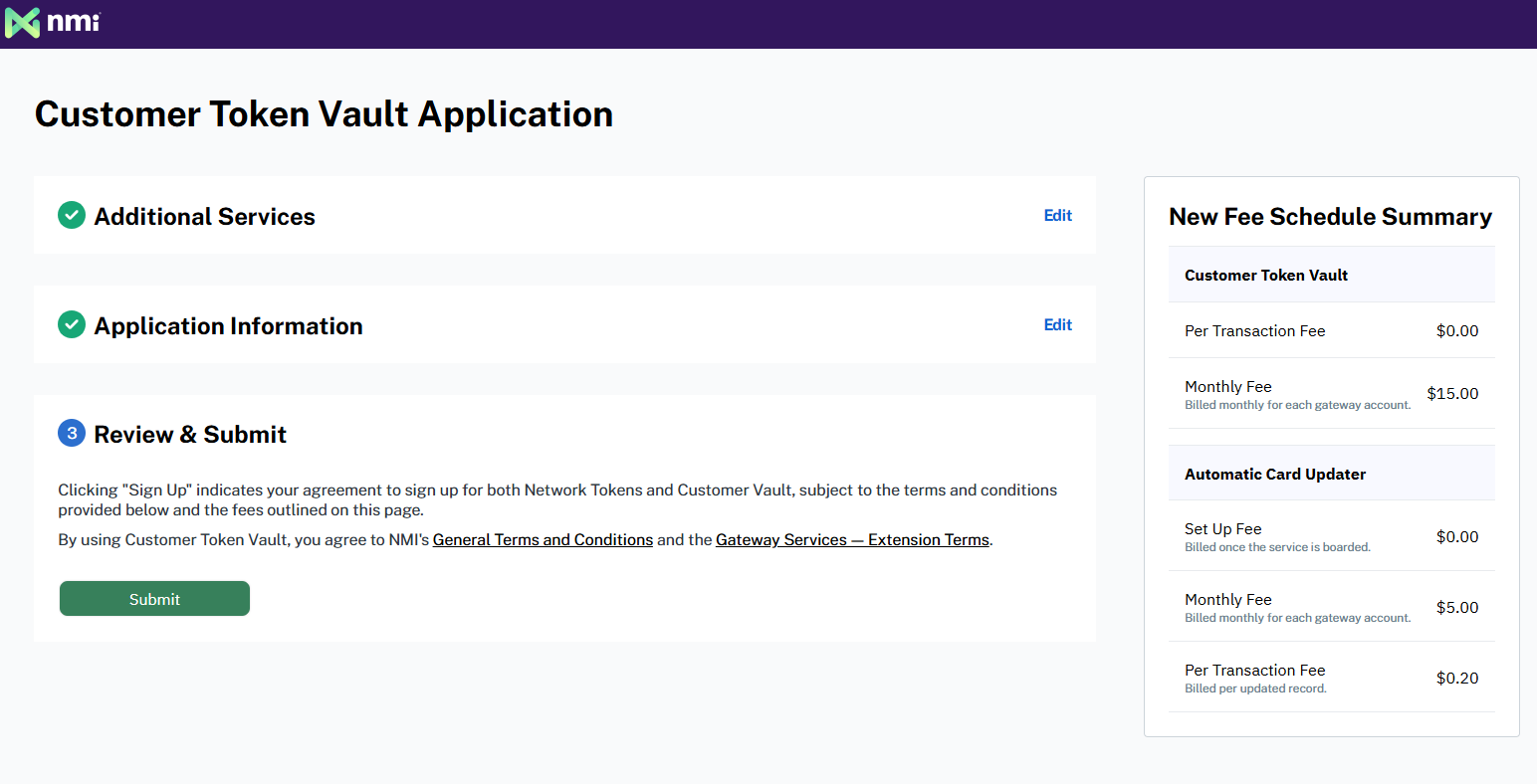Click Automatic Card Updater Monthly Fee label
Image resolution: width=1537 pixels, height=784 pixels.
[x=1227, y=600]
